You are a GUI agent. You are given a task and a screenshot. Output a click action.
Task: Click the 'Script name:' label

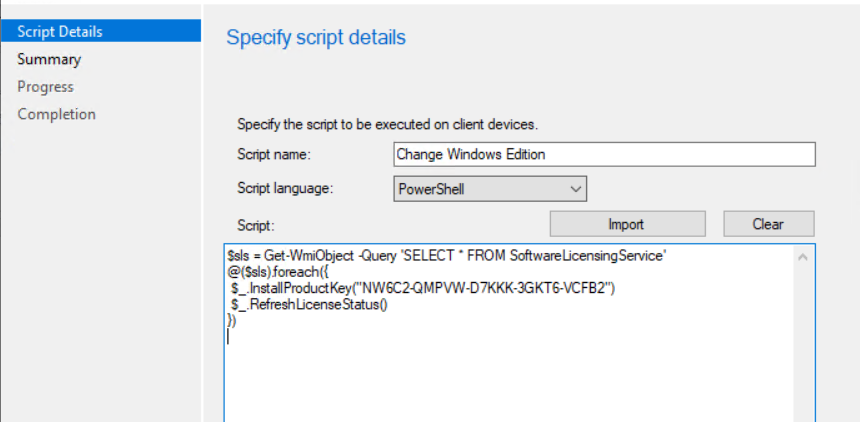click(x=274, y=155)
